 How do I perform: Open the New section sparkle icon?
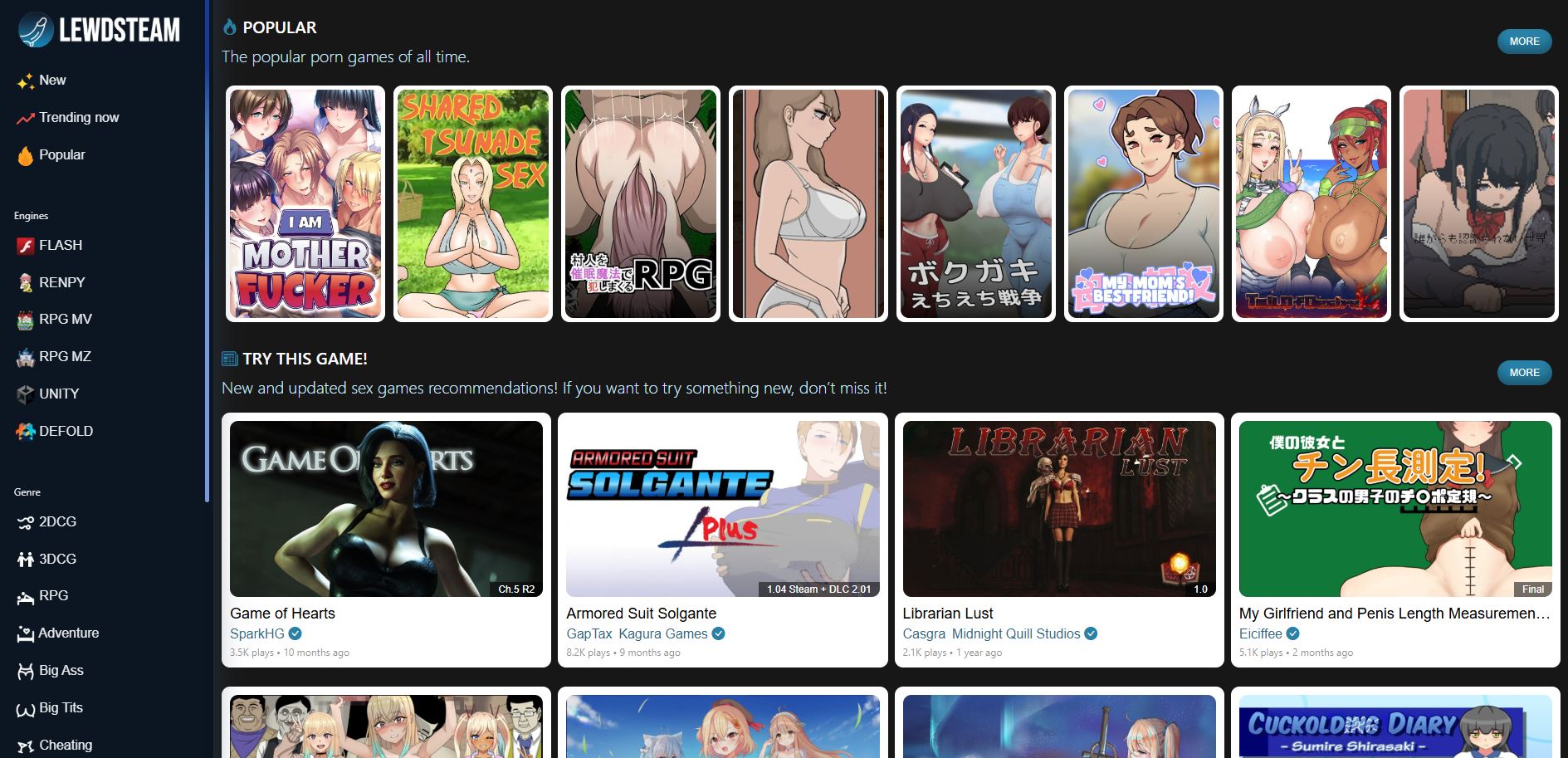tap(25, 81)
